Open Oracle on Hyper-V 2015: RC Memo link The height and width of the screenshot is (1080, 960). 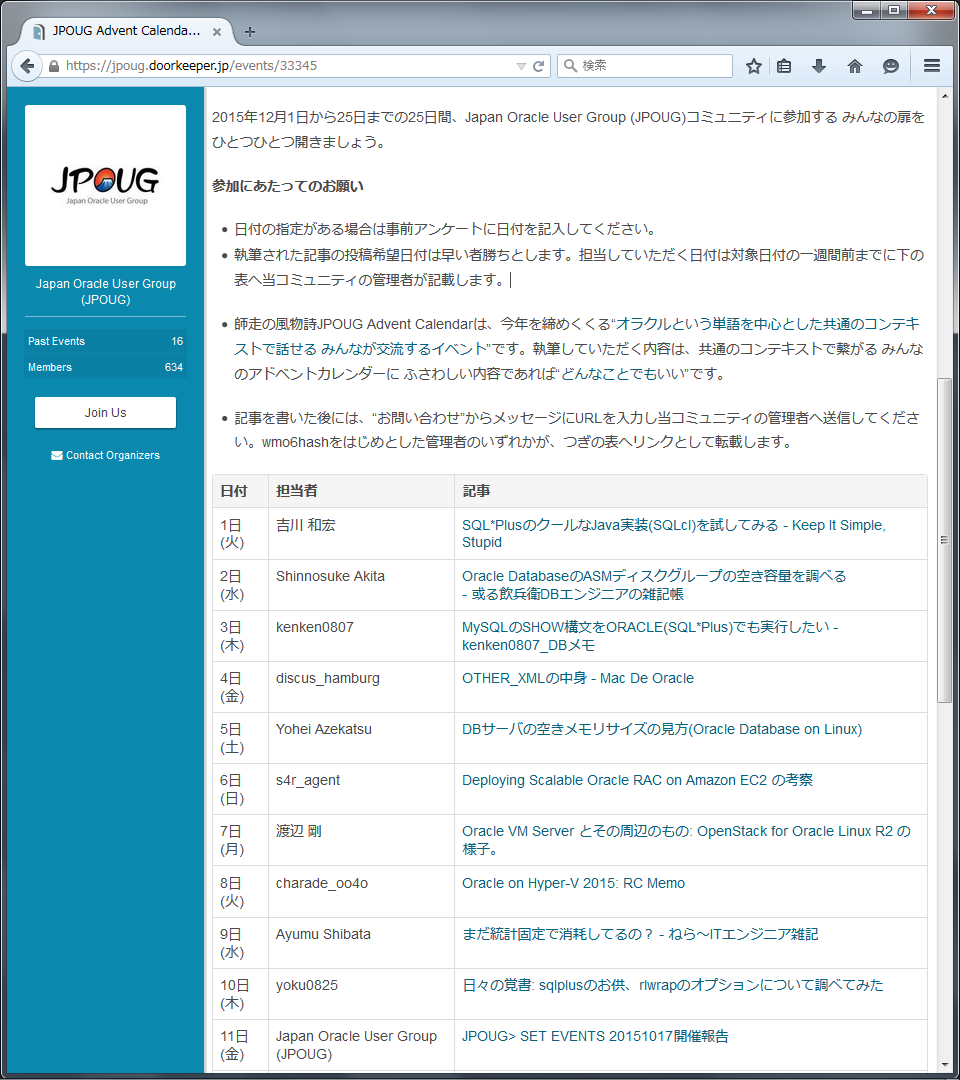(x=573, y=883)
